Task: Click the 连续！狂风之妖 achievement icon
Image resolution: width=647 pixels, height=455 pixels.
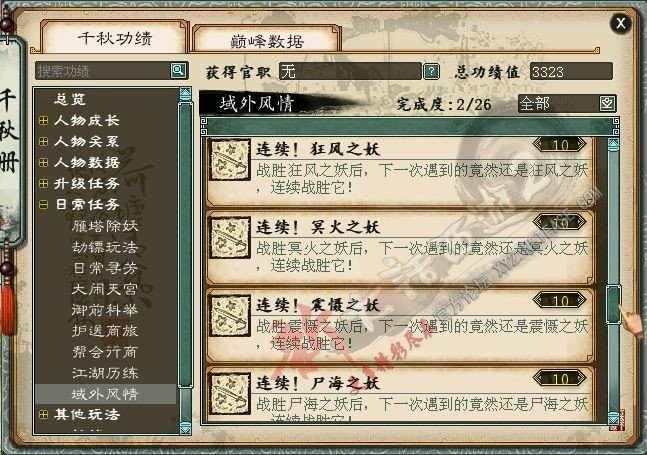Action: [x=230, y=160]
